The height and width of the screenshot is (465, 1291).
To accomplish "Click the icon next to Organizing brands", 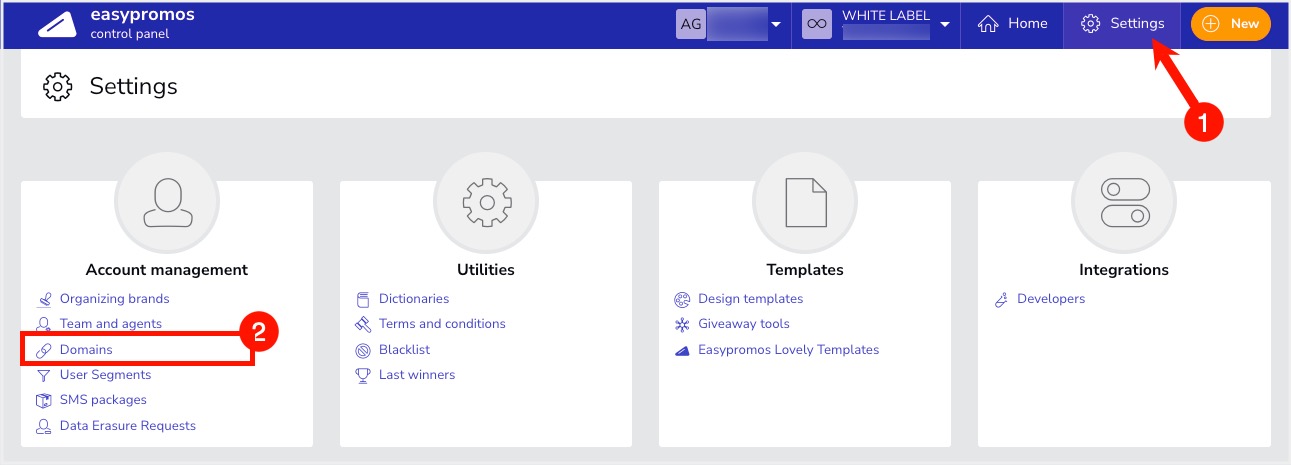I will [43, 299].
